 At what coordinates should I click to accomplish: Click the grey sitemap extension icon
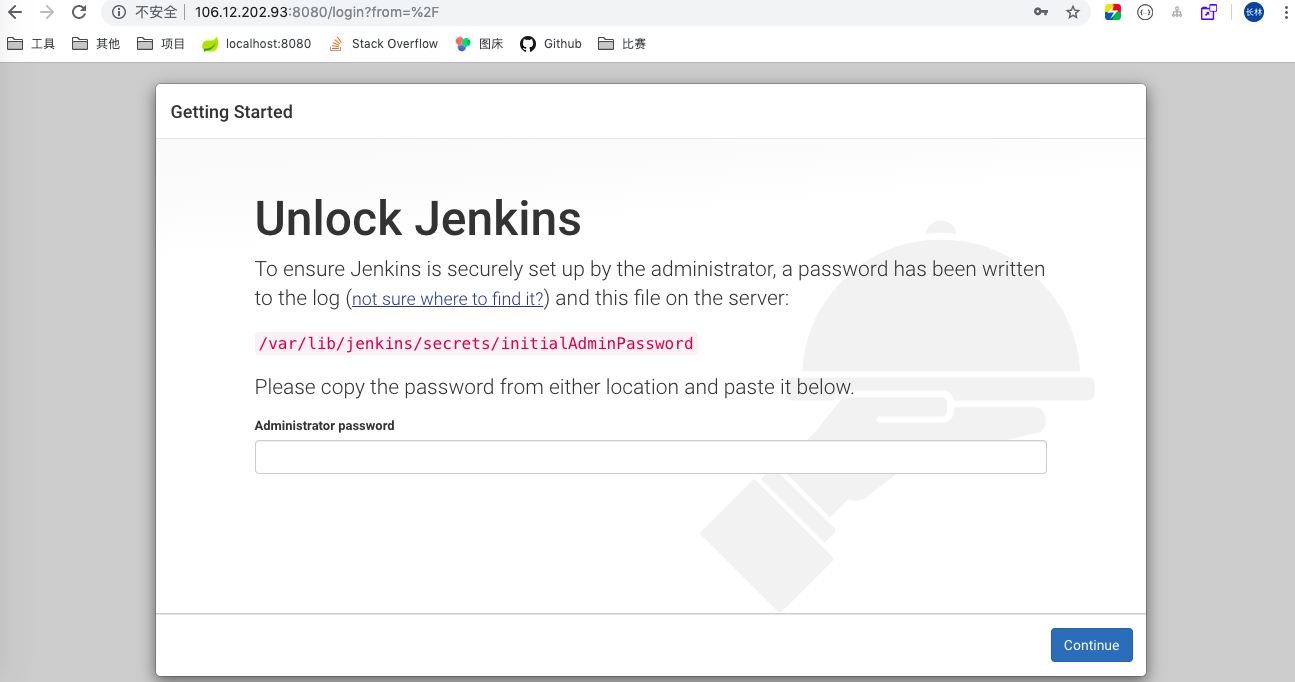click(1177, 13)
